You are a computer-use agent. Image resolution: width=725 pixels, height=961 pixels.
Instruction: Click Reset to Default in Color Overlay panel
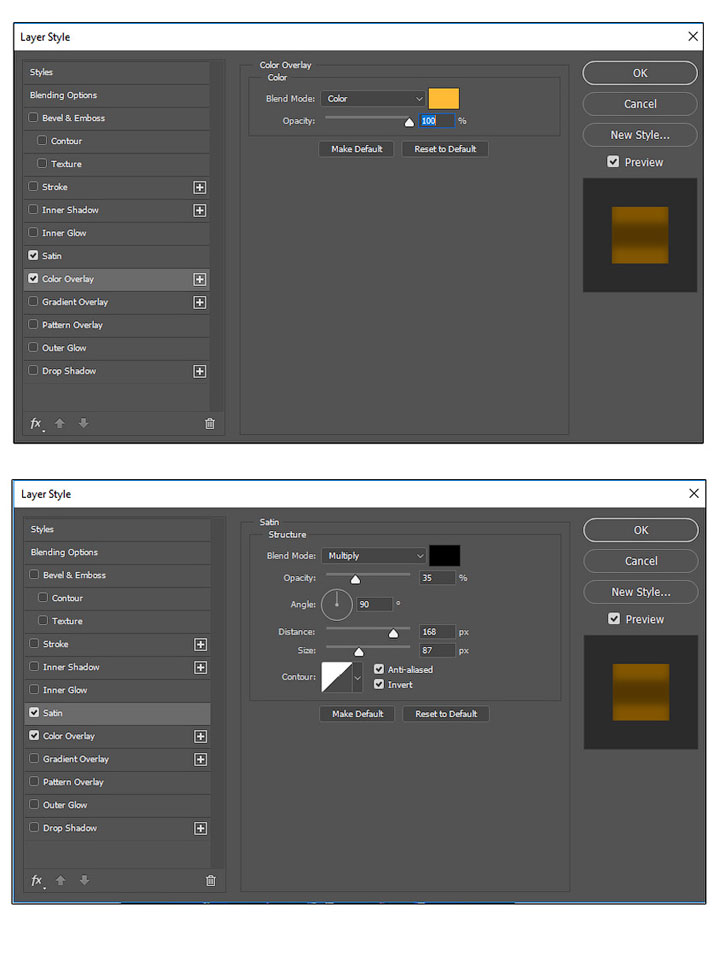coord(445,149)
